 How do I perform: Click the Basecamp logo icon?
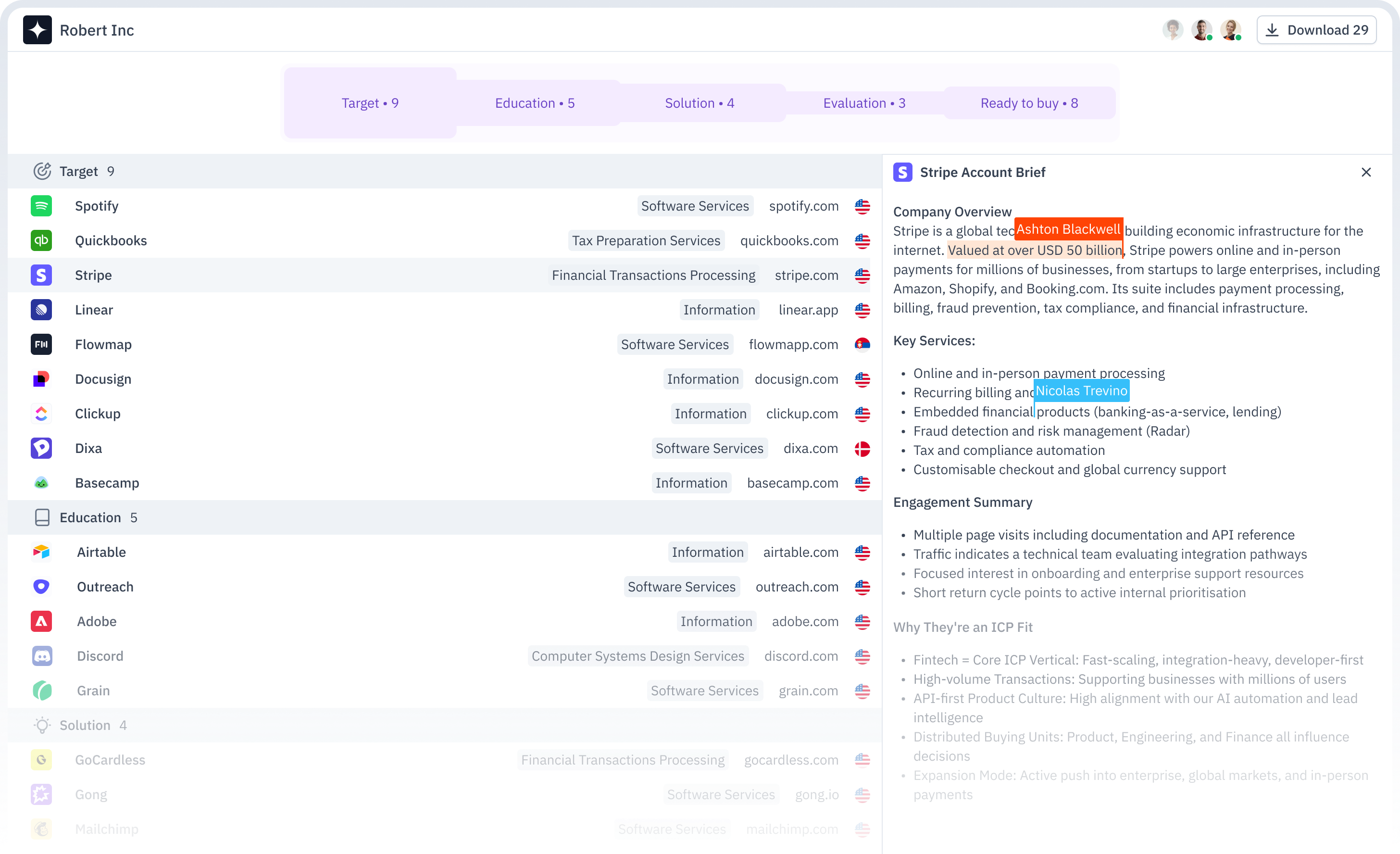pyautogui.click(x=41, y=483)
